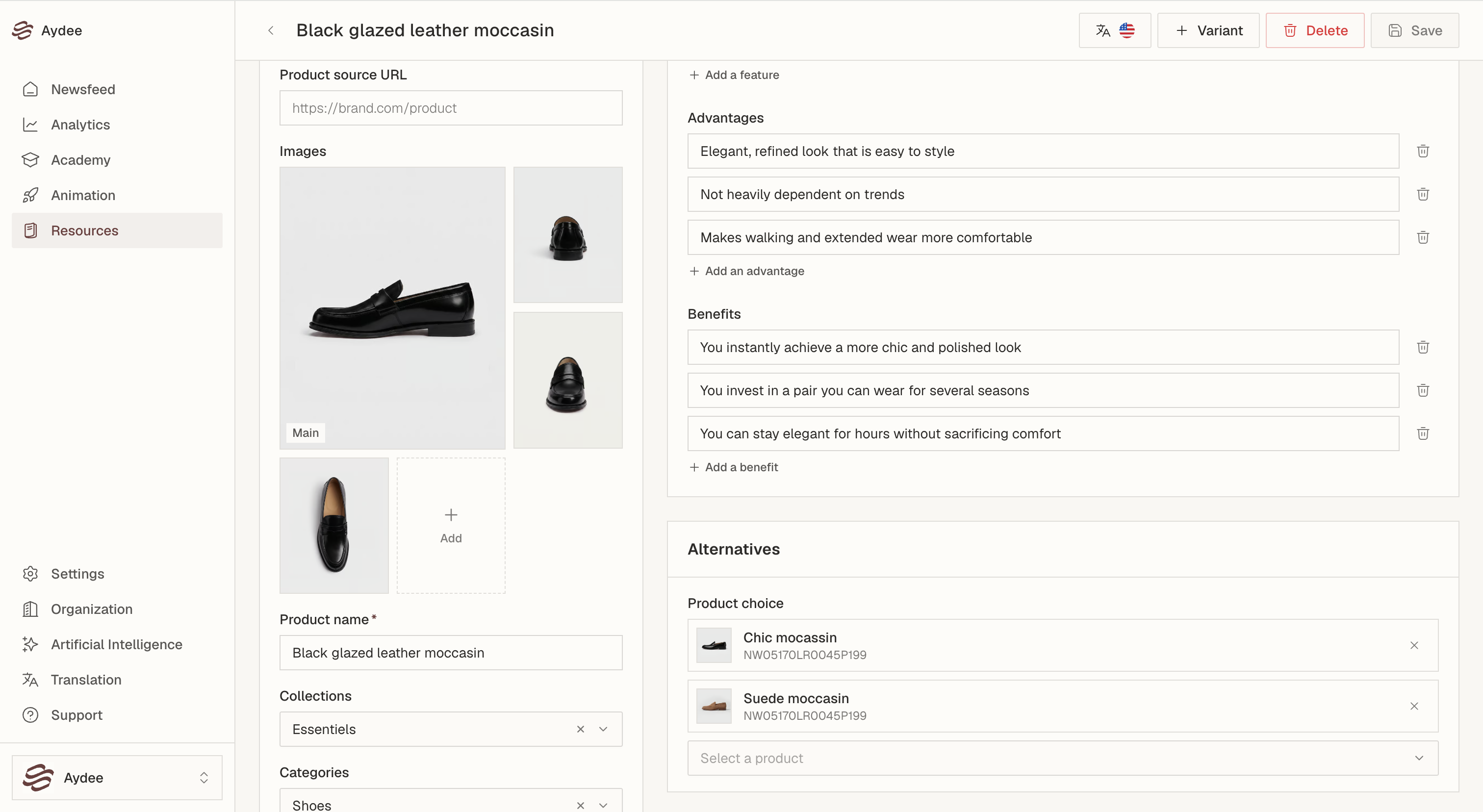Image resolution: width=1483 pixels, height=812 pixels.
Task: Remove Suede mocassin alternative
Action: pos(1414,706)
